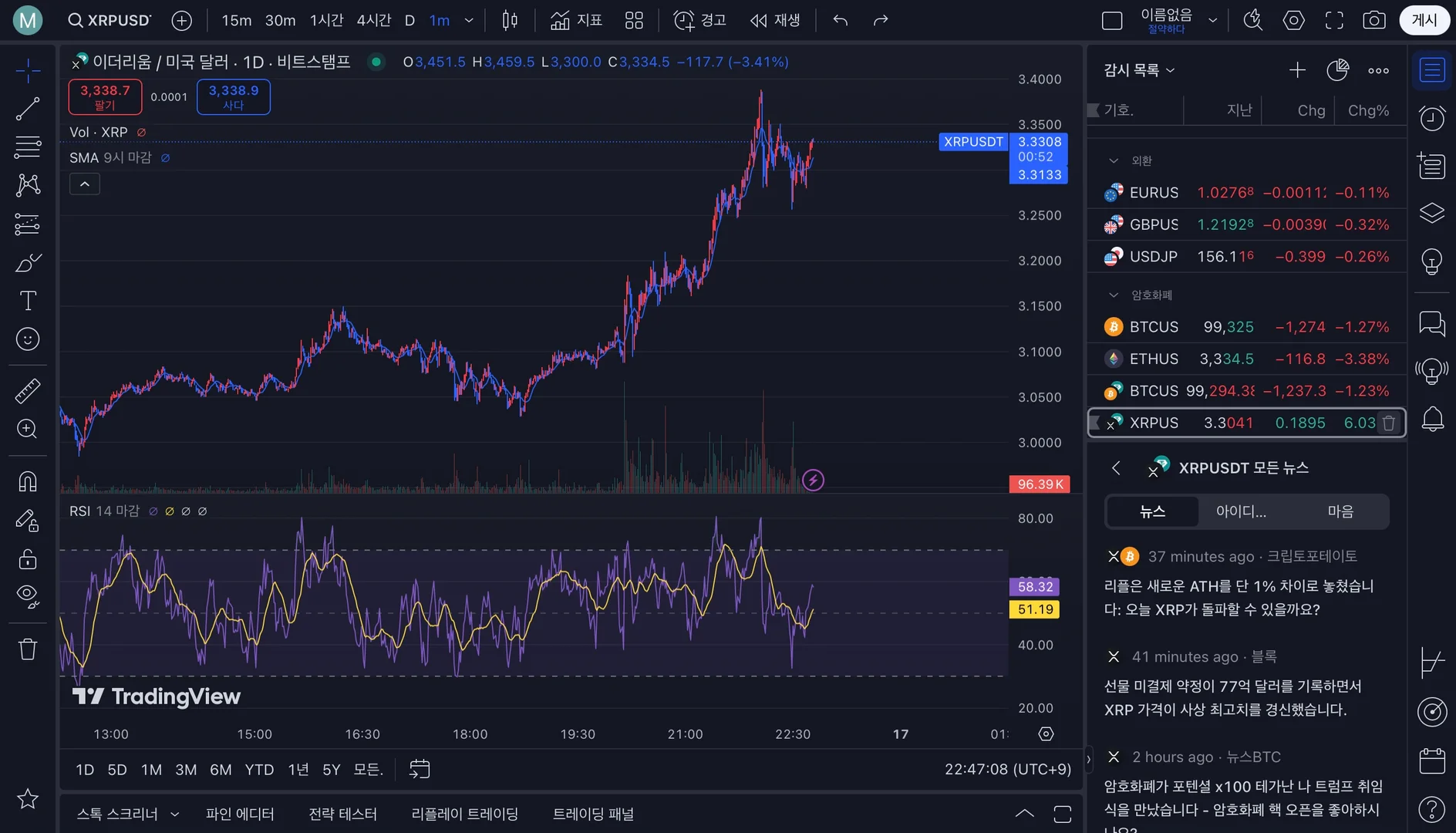Collapse the indicator legend chevron

click(85, 184)
